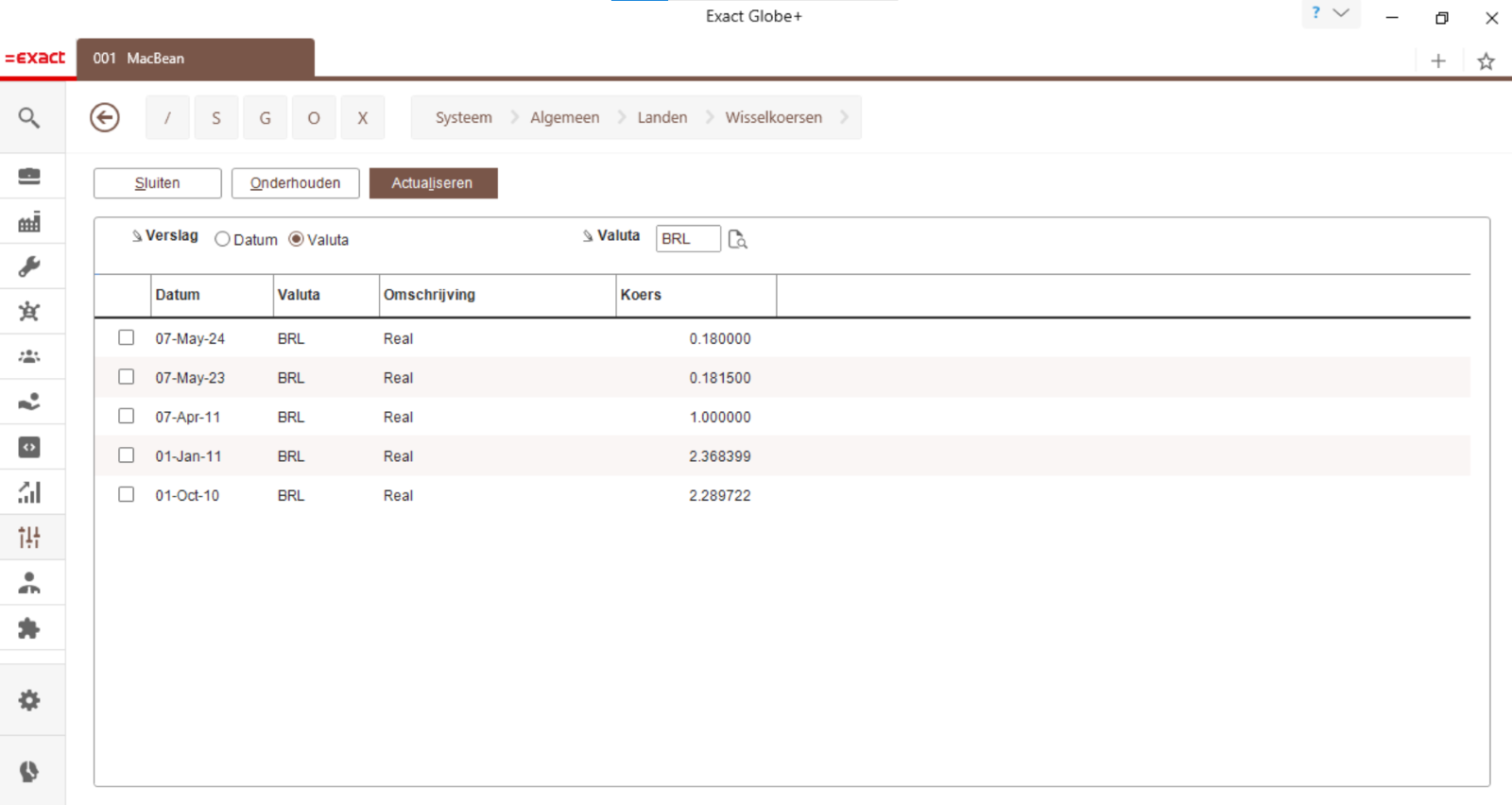
Task: Click the search magnifier icon in sidebar
Action: tap(29, 118)
